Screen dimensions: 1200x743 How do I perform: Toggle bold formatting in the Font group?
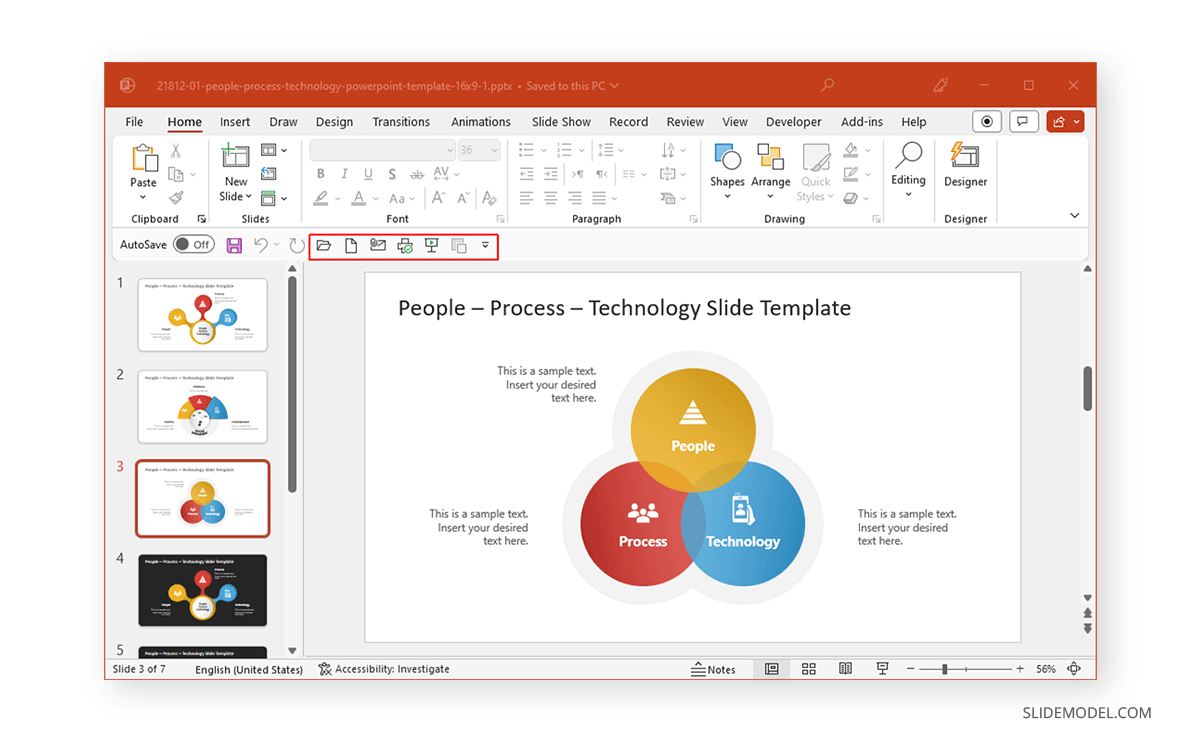321,174
